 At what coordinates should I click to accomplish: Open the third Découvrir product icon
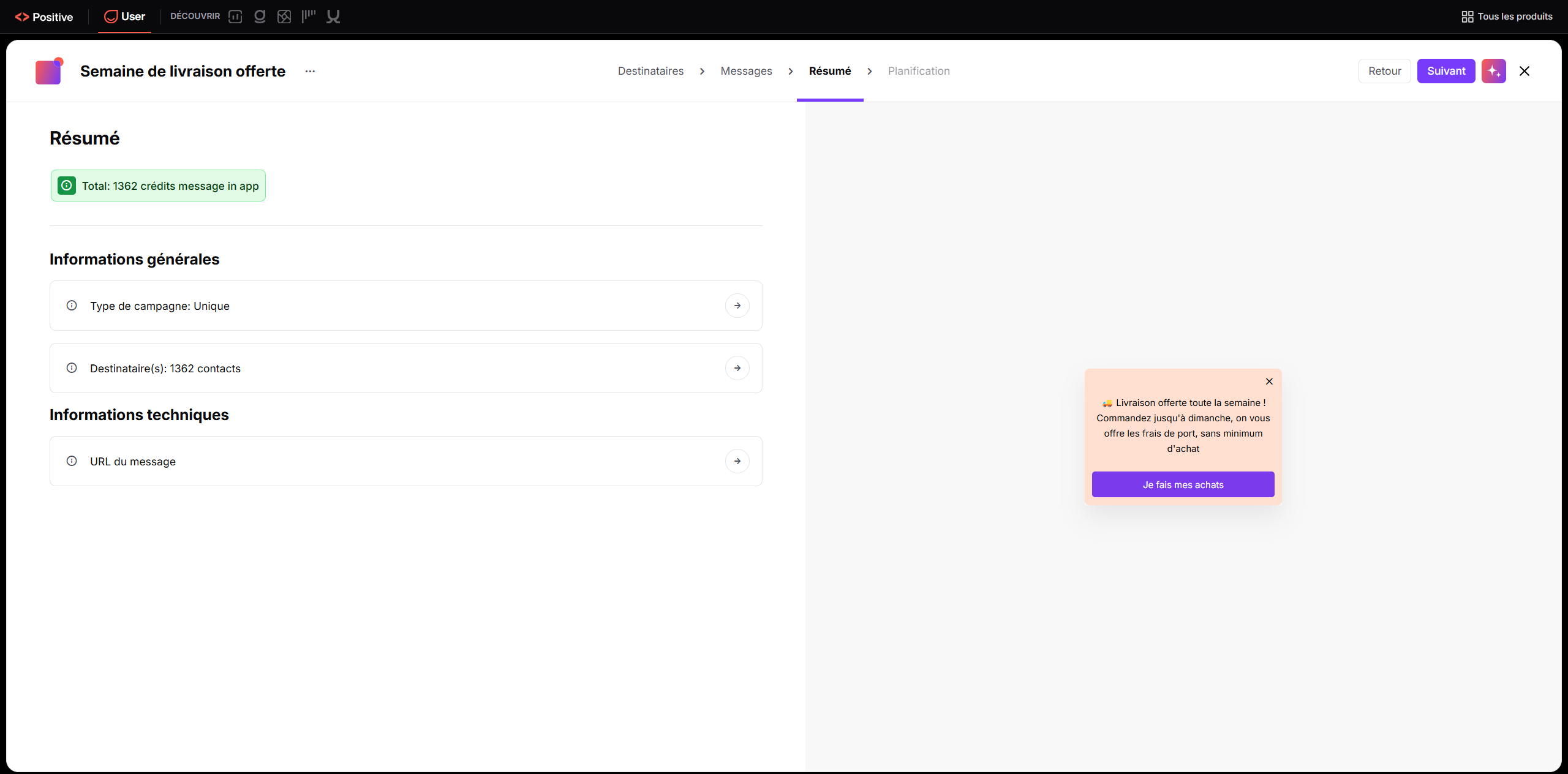pyautogui.click(x=284, y=17)
